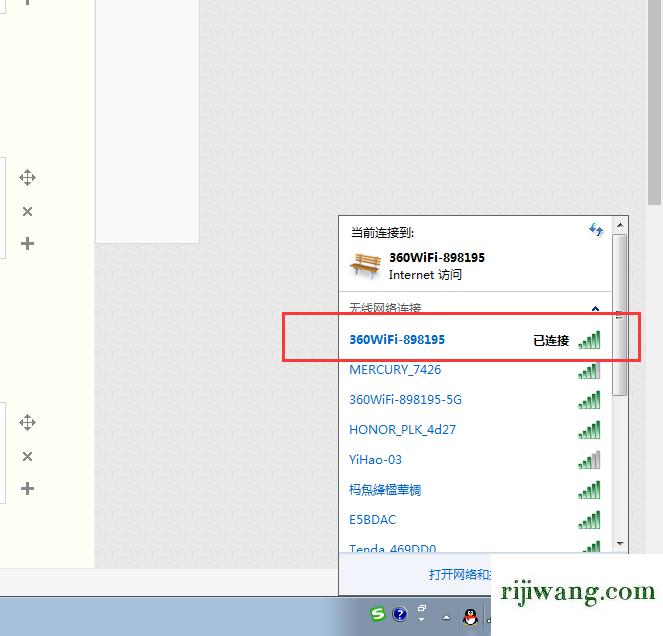Image resolution: width=663 pixels, height=636 pixels.
Task: Select the HONOR_PLK_4d27 network
Action: click(x=475, y=430)
